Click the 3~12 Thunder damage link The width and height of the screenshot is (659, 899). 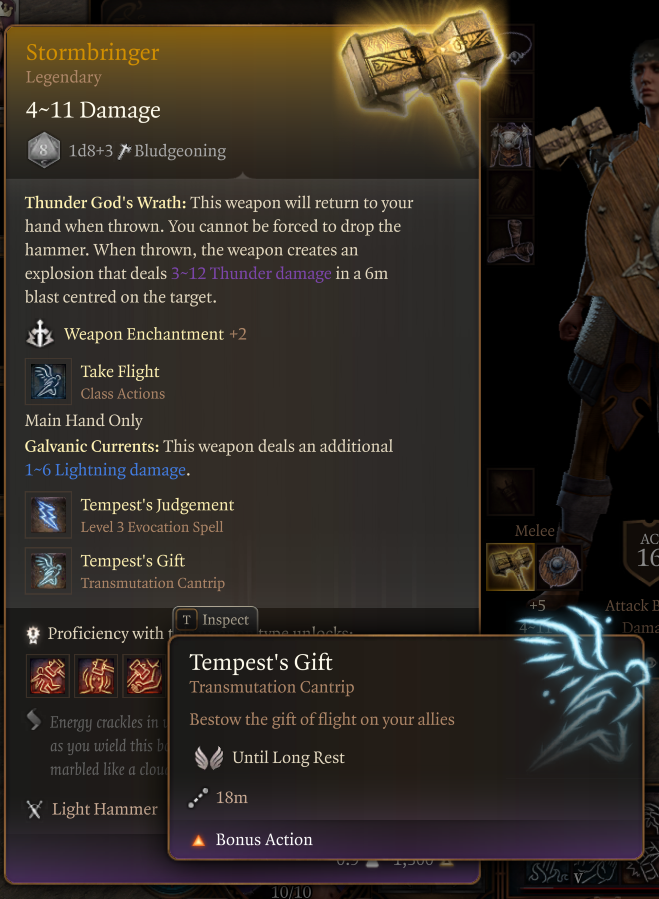click(251, 273)
